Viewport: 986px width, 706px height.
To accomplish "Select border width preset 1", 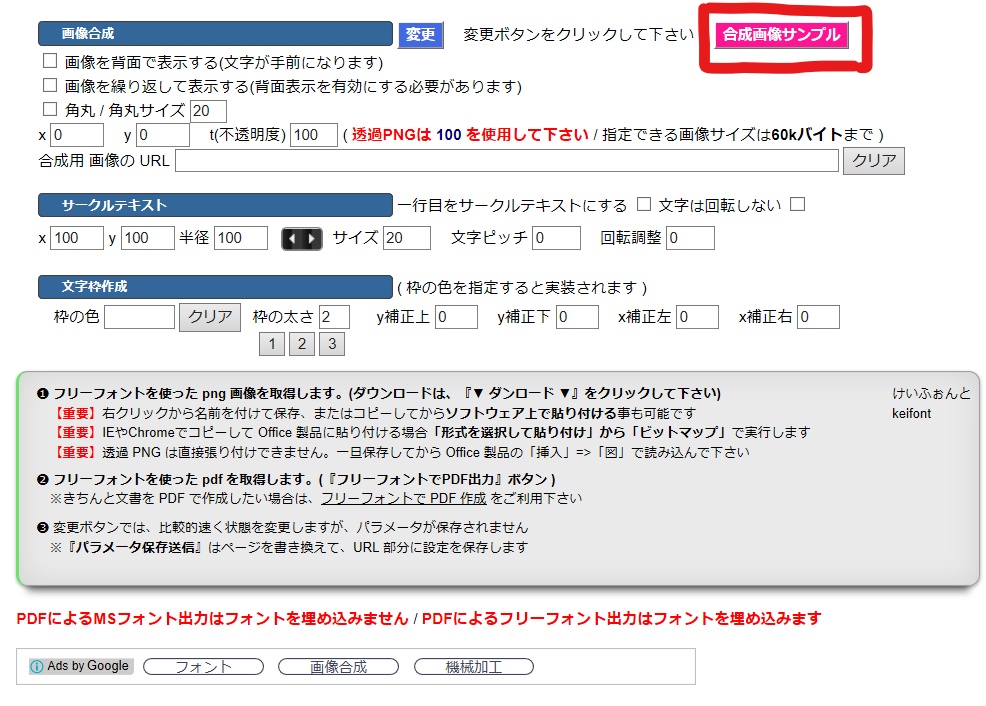I will 271,343.
